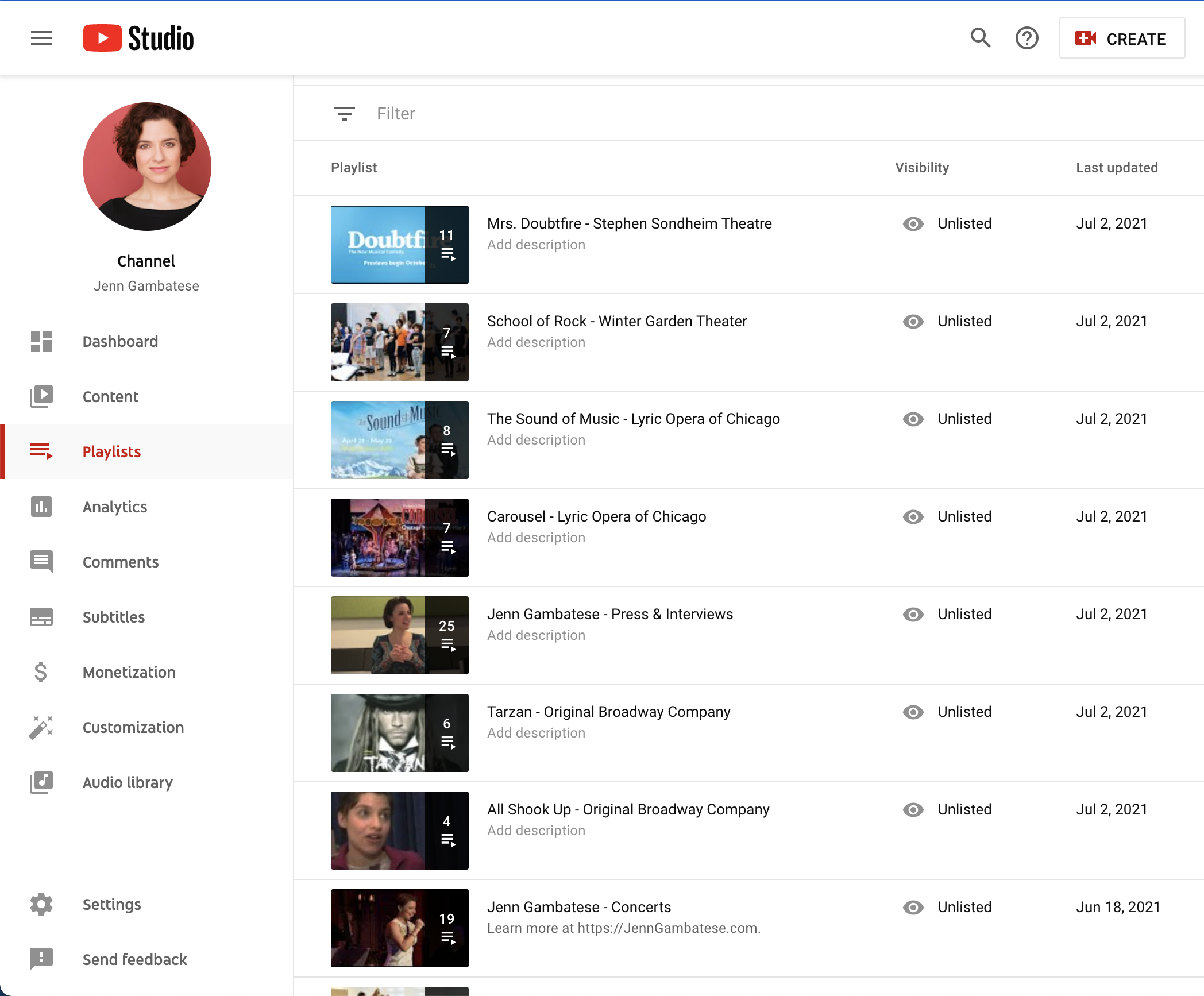Click the Jenn Gambatese channel name
The image size is (1204, 996).
pyautogui.click(x=146, y=286)
